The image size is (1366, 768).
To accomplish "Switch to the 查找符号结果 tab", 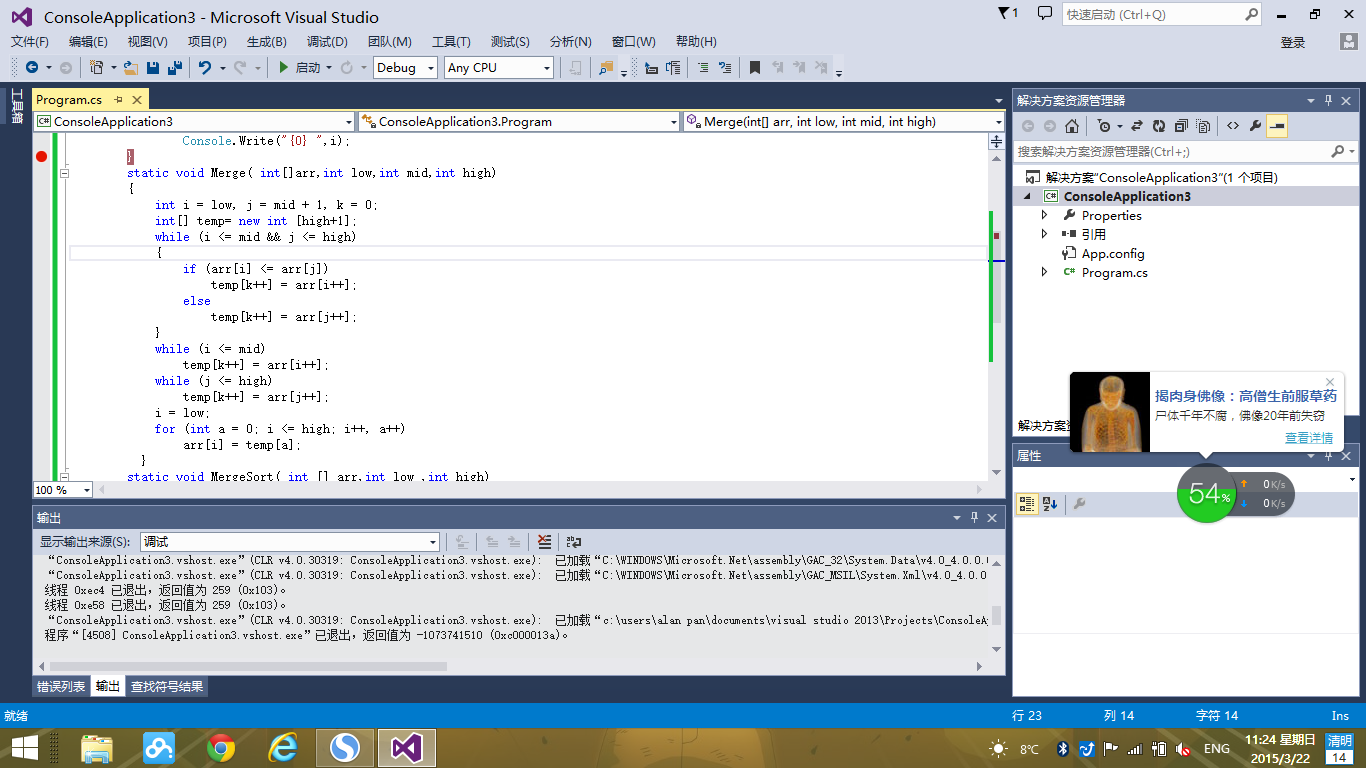I will coord(167,687).
